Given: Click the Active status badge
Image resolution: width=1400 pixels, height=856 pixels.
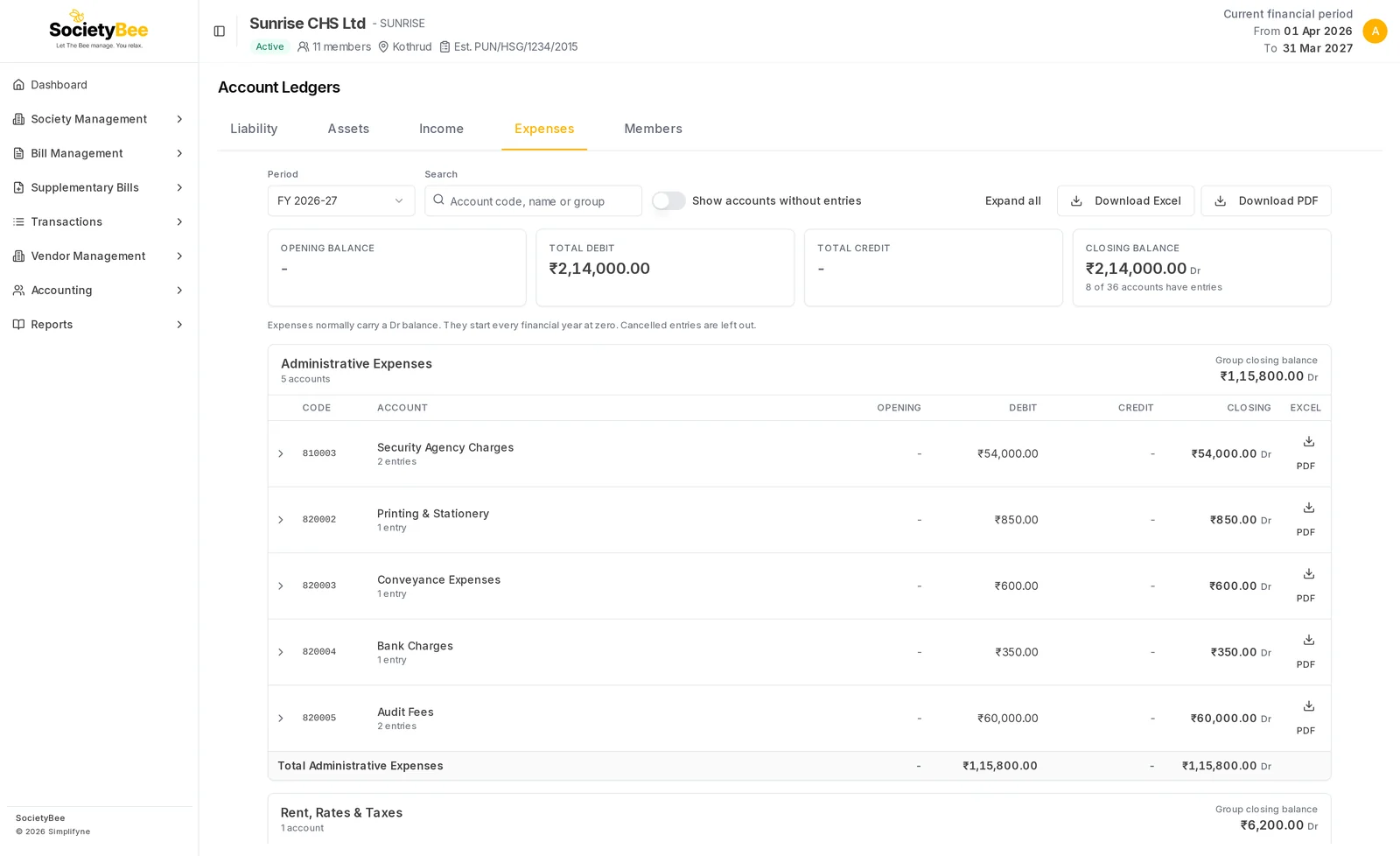Looking at the screenshot, I should click(269, 46).
